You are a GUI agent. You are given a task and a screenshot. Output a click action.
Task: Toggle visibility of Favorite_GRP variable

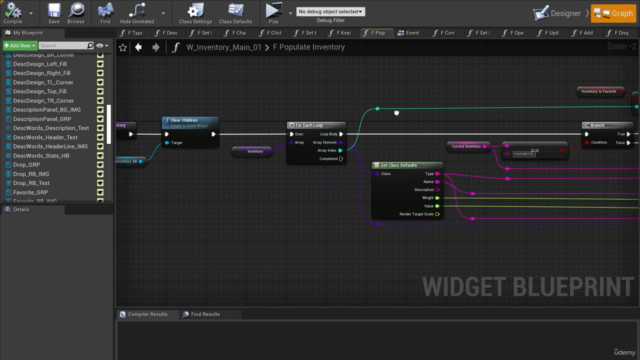coord(100,192)
